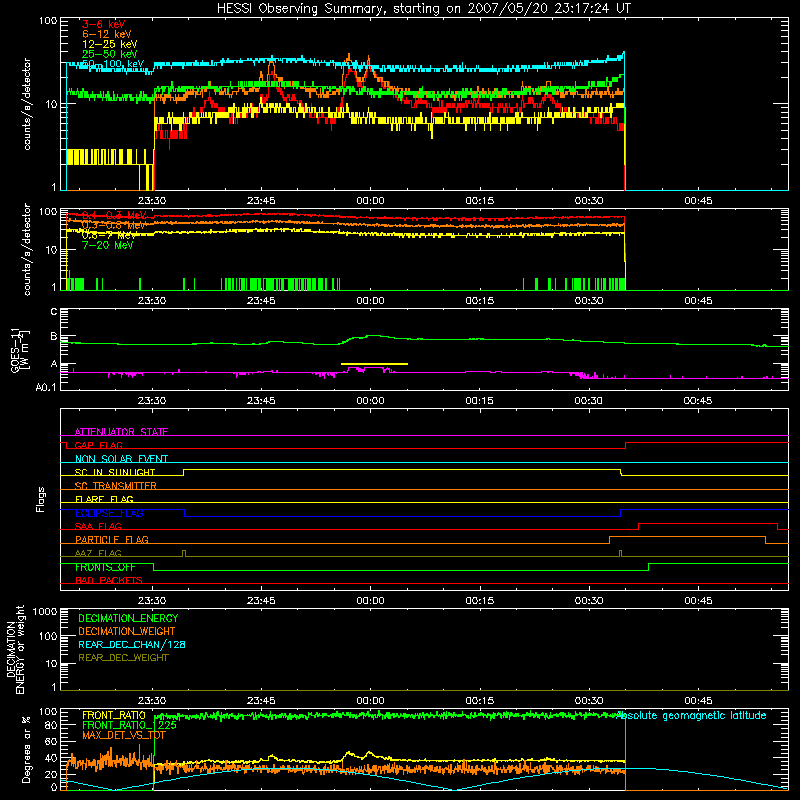Click 00:45 tick under the keV count panel
Screen dimensions: 800x800
click(x=698, y=201)
